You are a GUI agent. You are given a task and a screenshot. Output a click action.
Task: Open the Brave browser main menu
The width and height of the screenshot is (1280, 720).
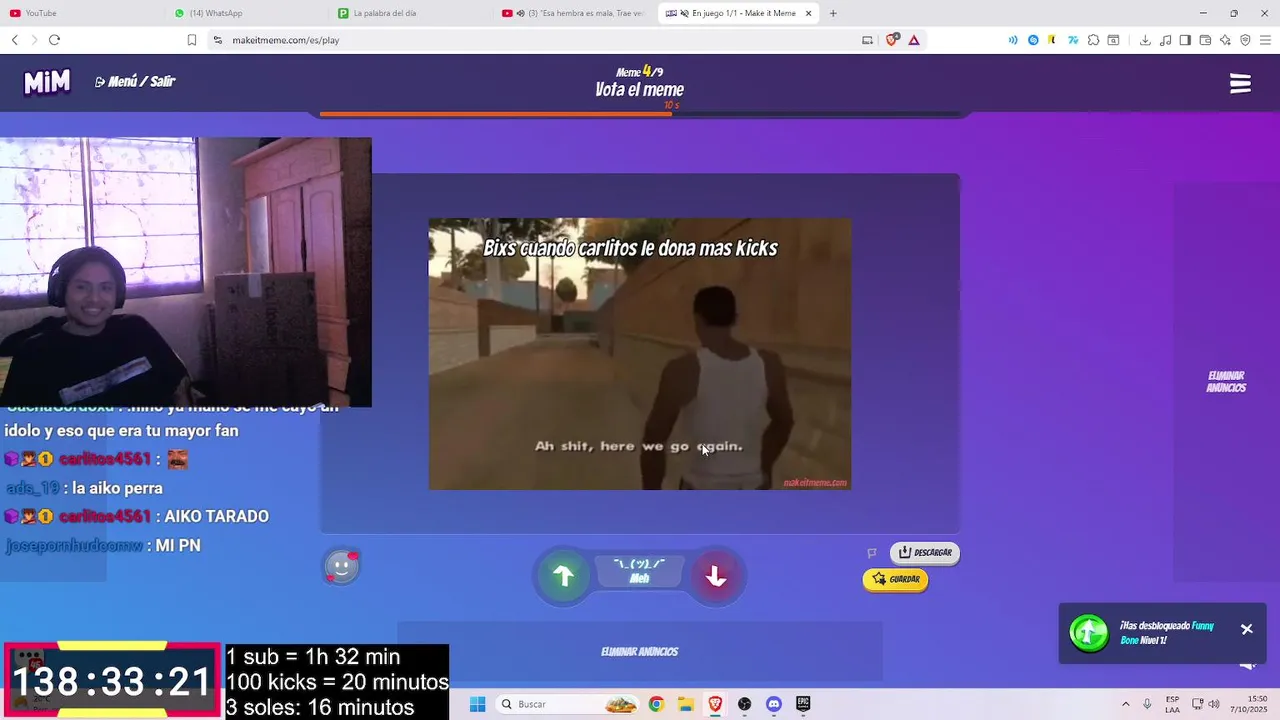pos(1265,40)
